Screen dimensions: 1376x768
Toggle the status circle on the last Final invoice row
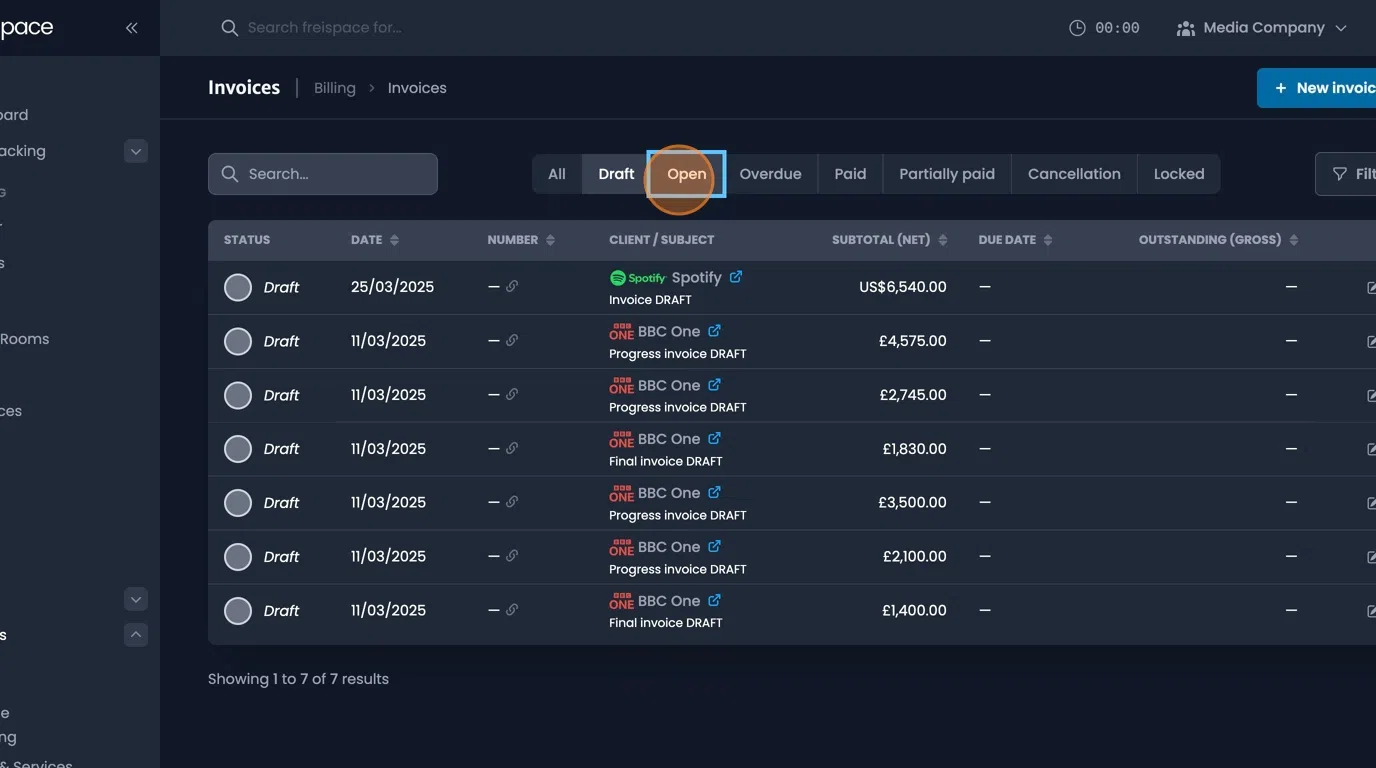238,610
